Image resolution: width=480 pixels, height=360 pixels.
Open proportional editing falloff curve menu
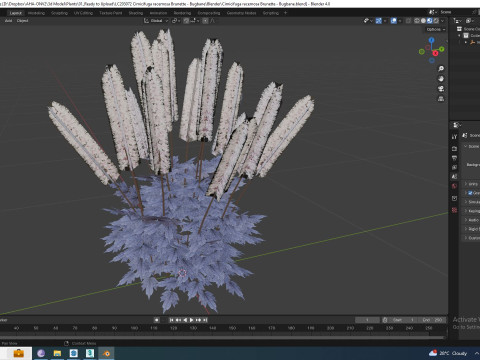[x=213, y=21]
